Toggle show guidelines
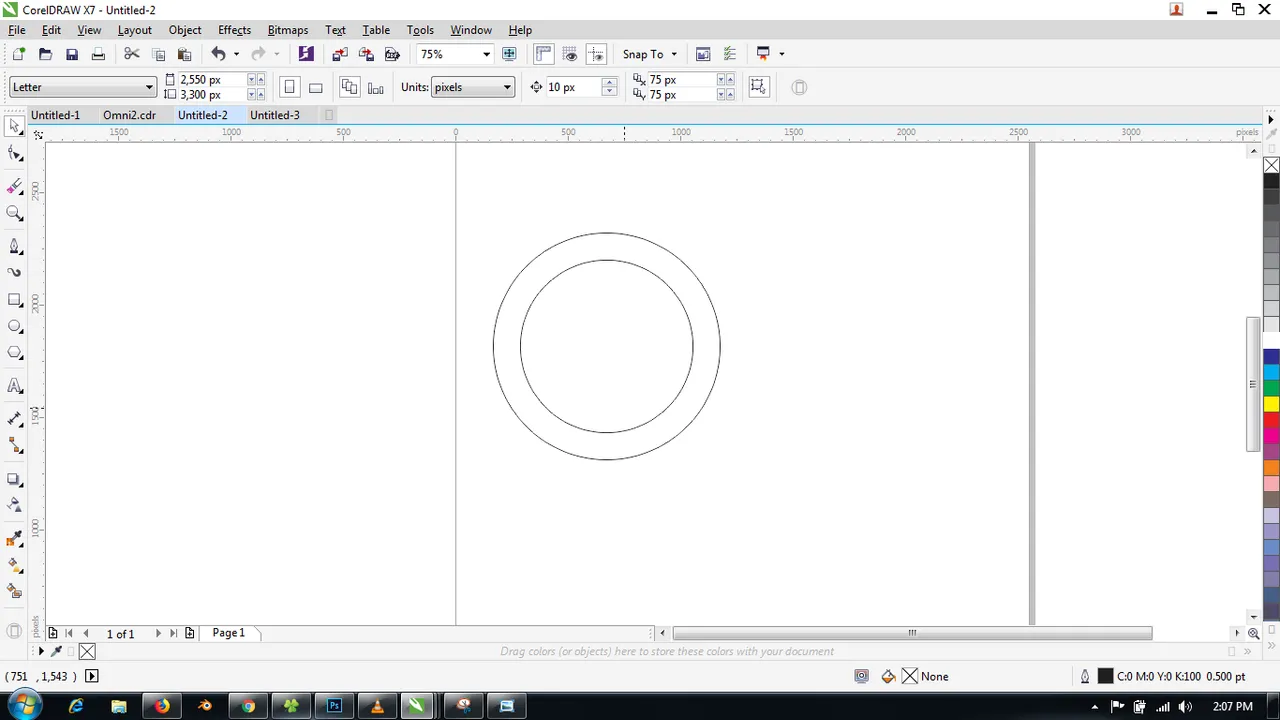The height and width of the screenshot is (720, 1280). click(x=596, y=54)
